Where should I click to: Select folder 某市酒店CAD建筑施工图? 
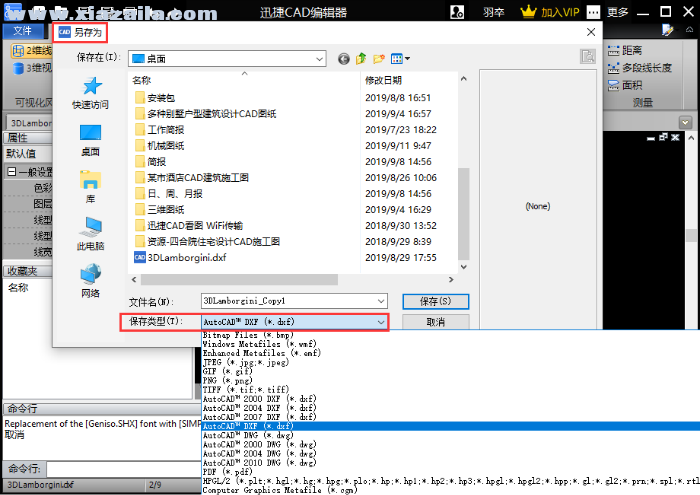(x=192, y=178)
